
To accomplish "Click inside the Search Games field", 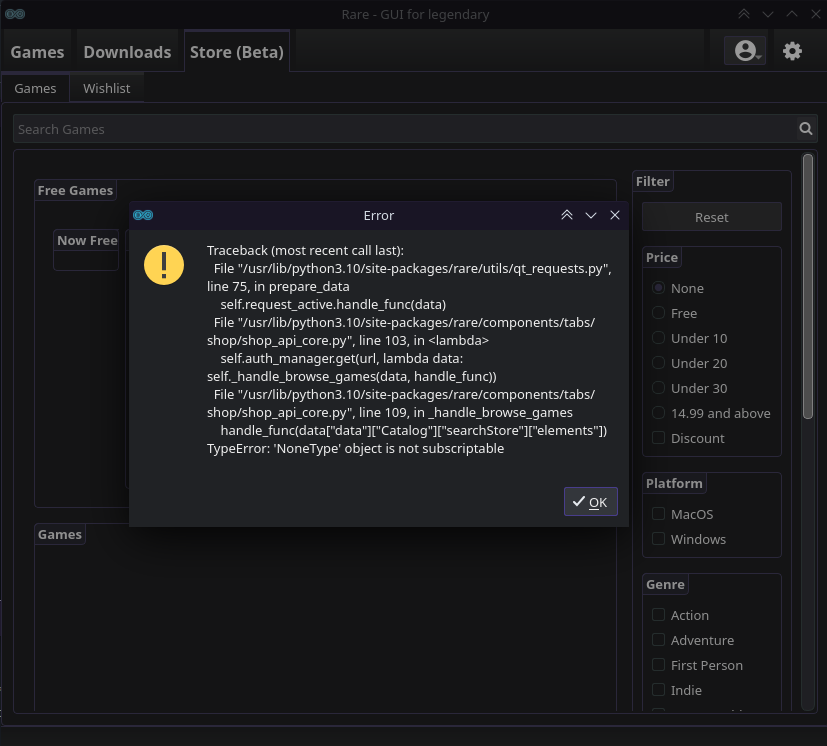I will click(400, 128).
